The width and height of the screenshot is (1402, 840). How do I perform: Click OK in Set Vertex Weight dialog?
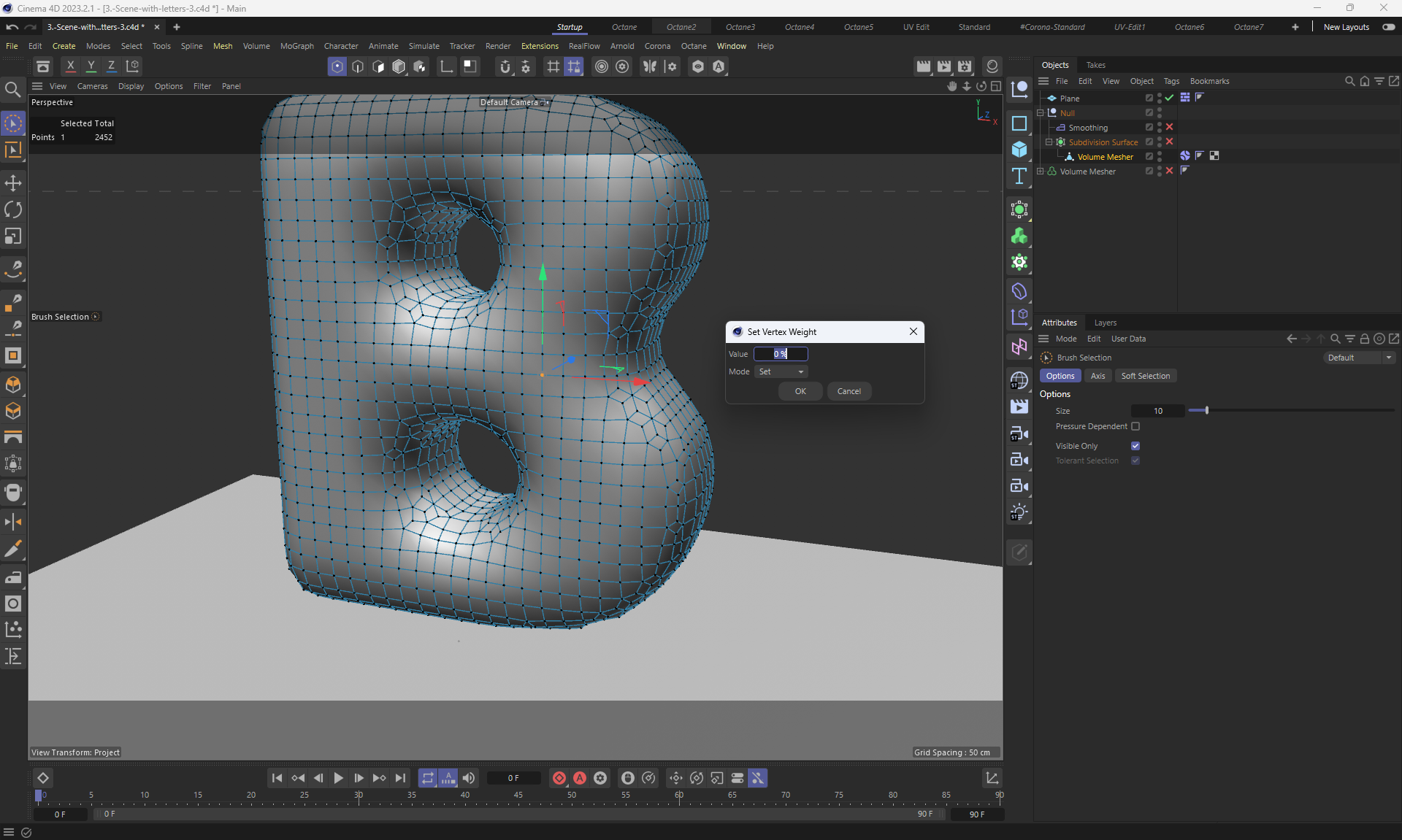click(x=800, y=391)
